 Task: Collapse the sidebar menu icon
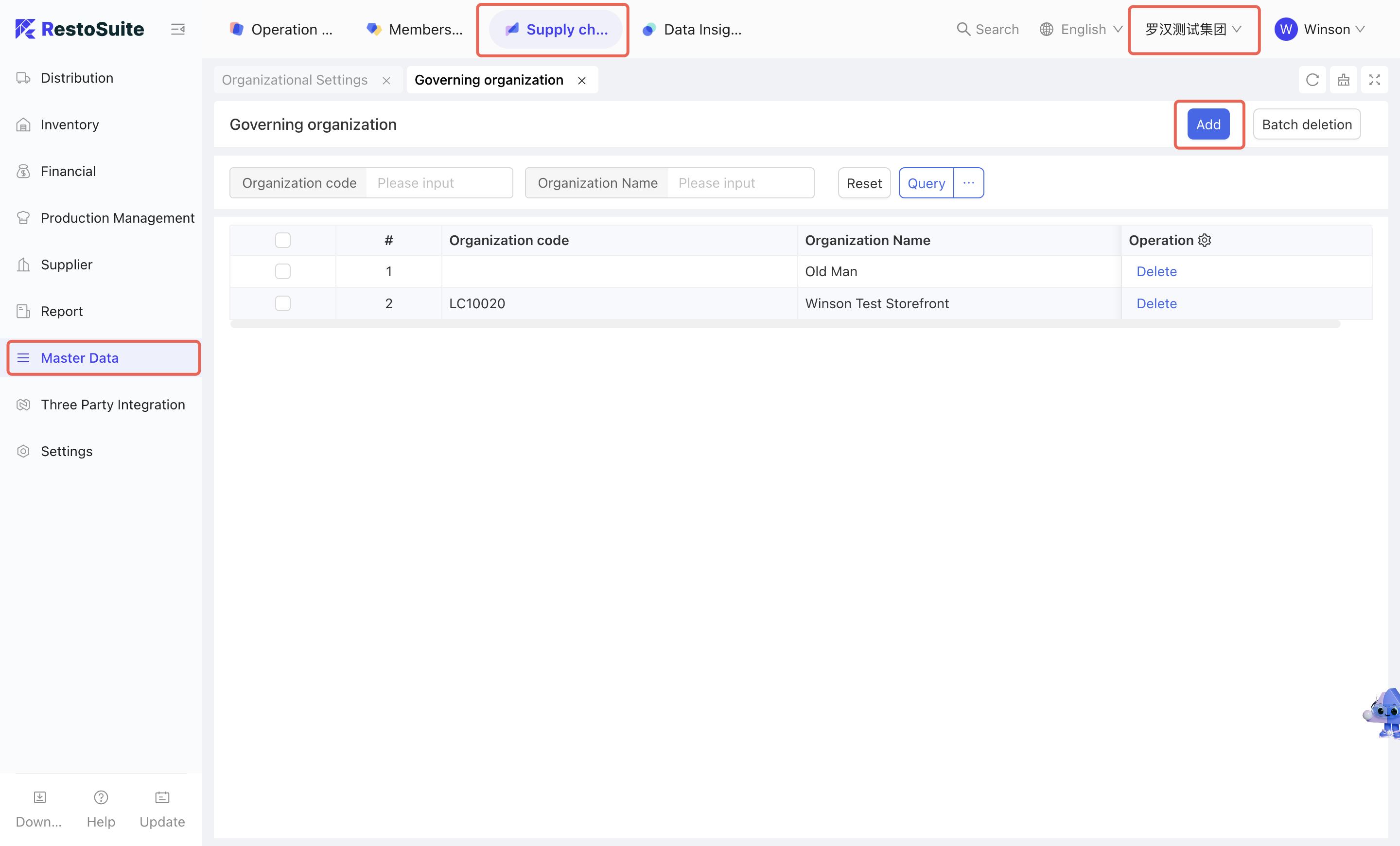[178, 29]
